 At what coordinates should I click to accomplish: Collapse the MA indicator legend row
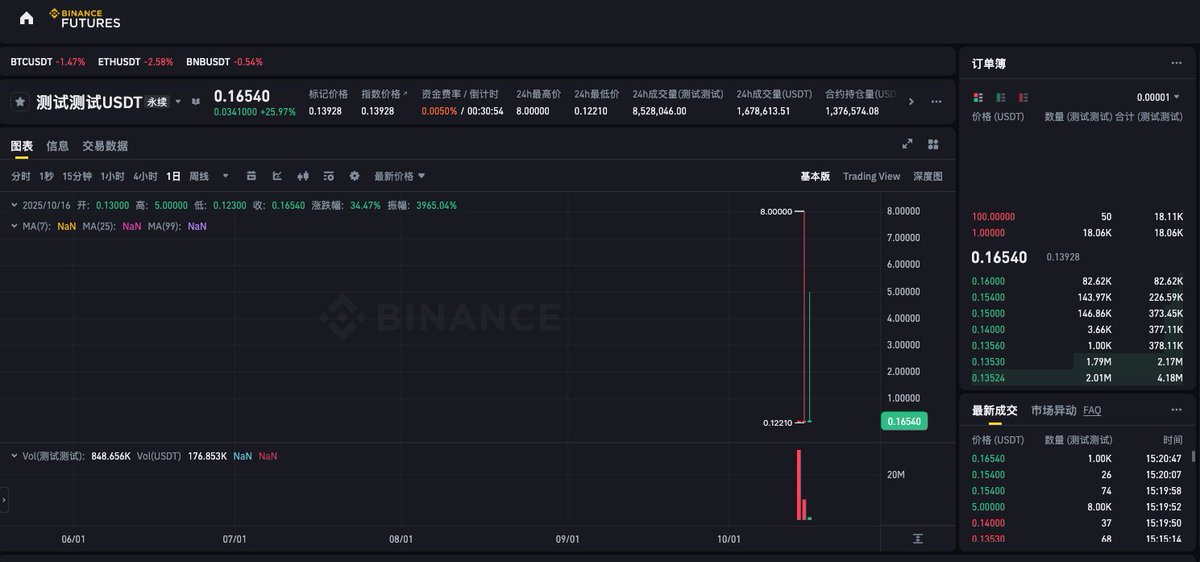point(15,226)
